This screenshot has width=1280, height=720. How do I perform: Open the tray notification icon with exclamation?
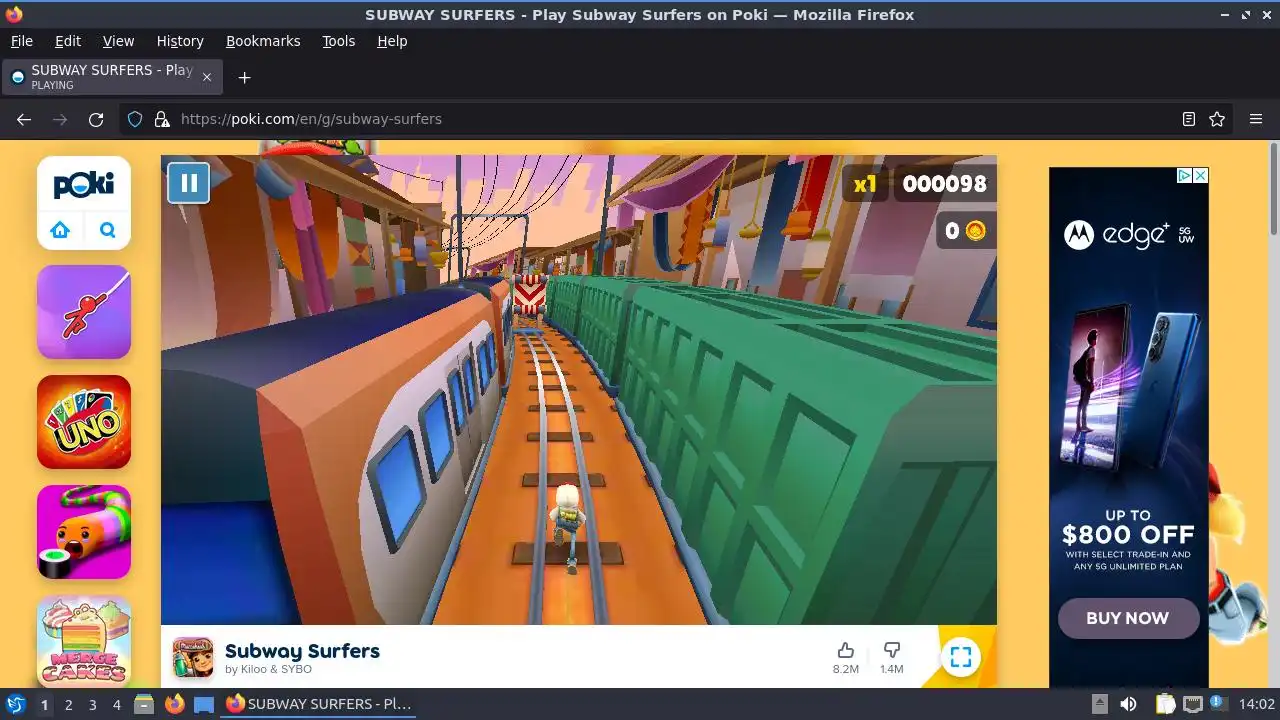[1218, 704]
